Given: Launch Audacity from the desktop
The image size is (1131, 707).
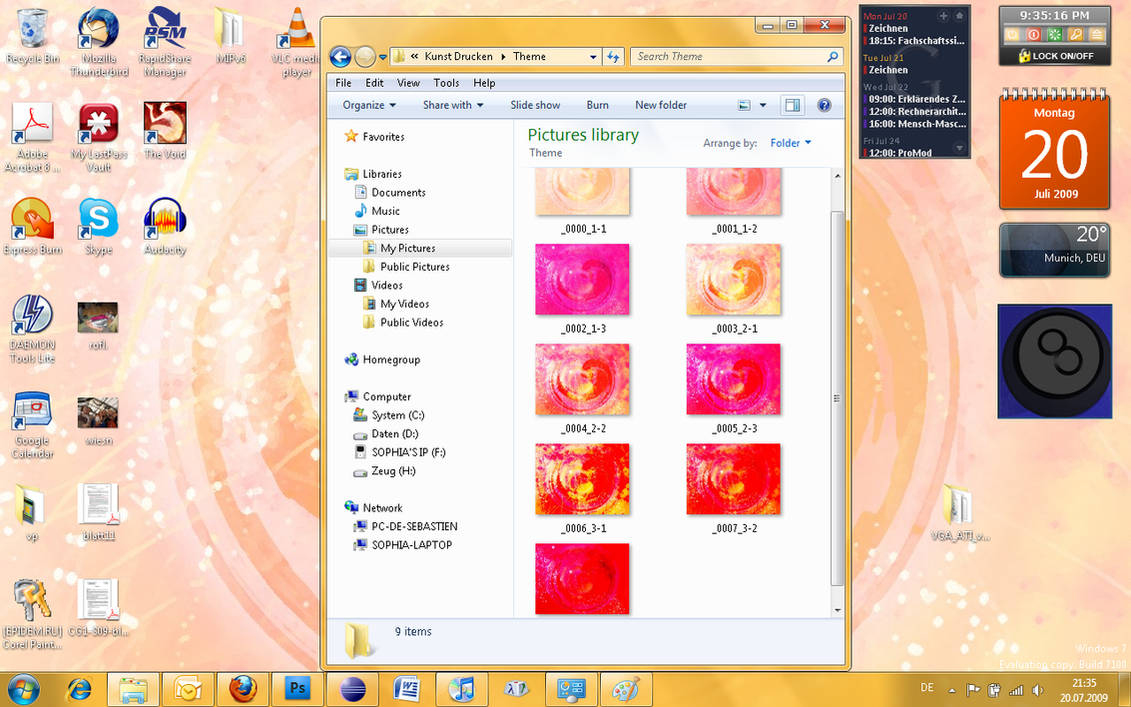Looking at the screenshot, I should click(x=165, y=227).
